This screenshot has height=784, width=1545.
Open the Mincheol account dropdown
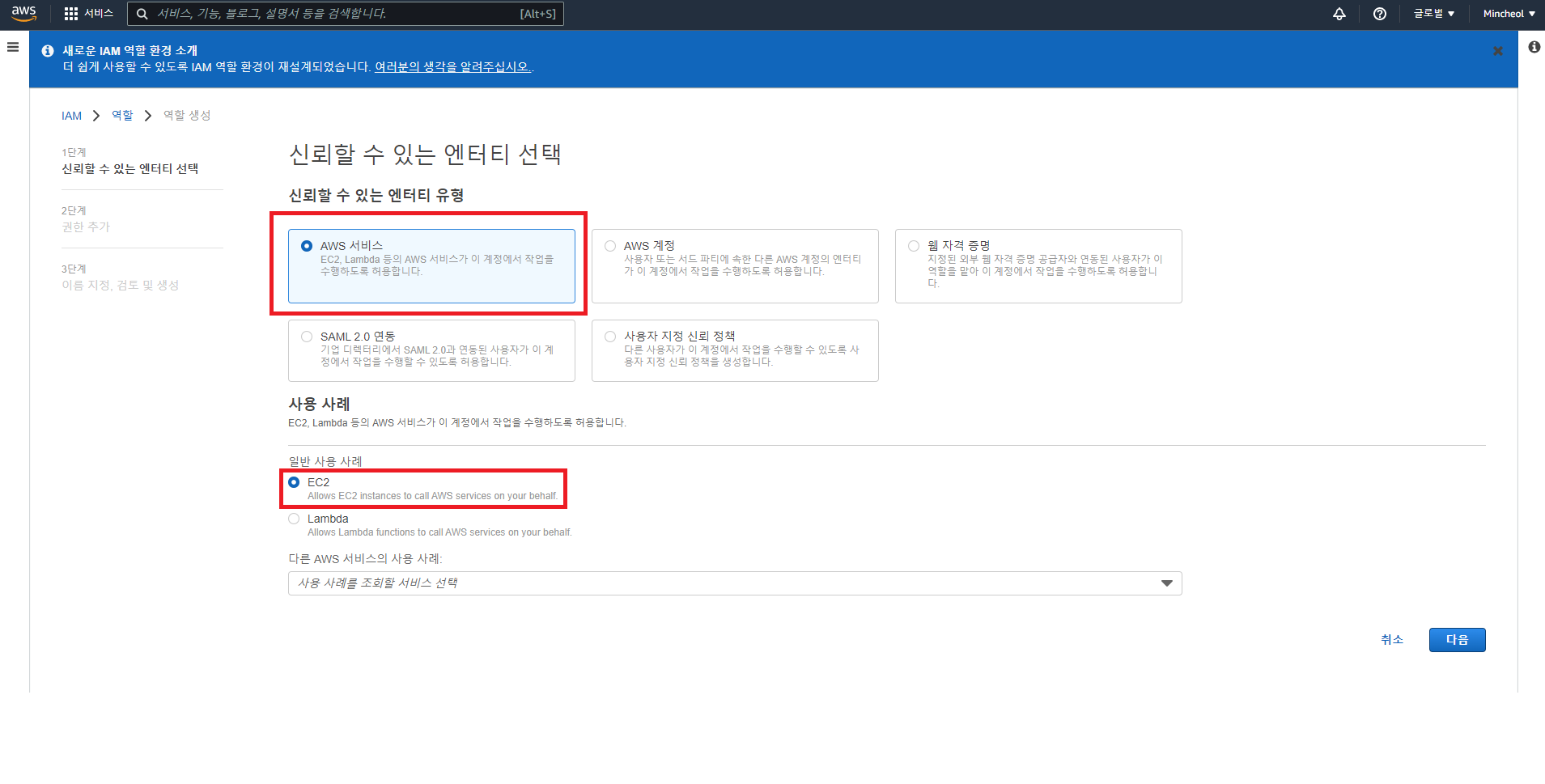pyautogui.click(x=1509, y=14)
